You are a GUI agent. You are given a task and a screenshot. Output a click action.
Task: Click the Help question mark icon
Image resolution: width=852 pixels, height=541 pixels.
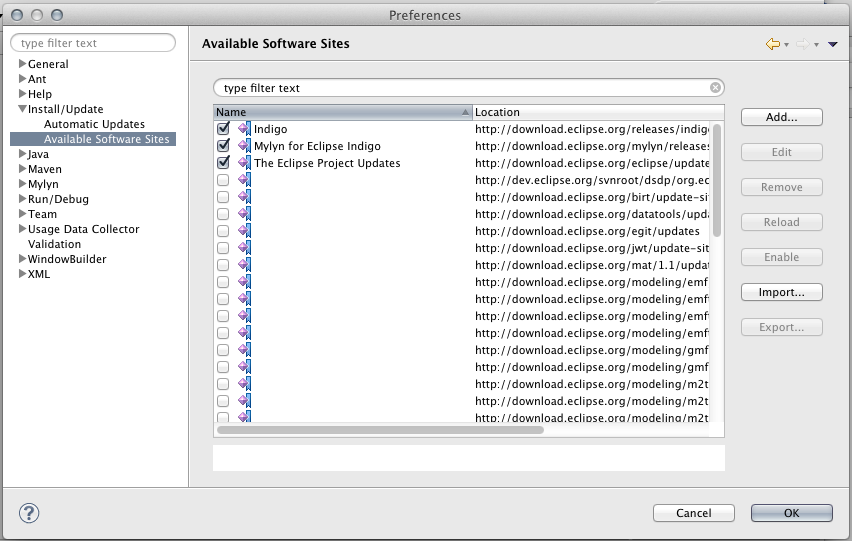click(28, 512)
